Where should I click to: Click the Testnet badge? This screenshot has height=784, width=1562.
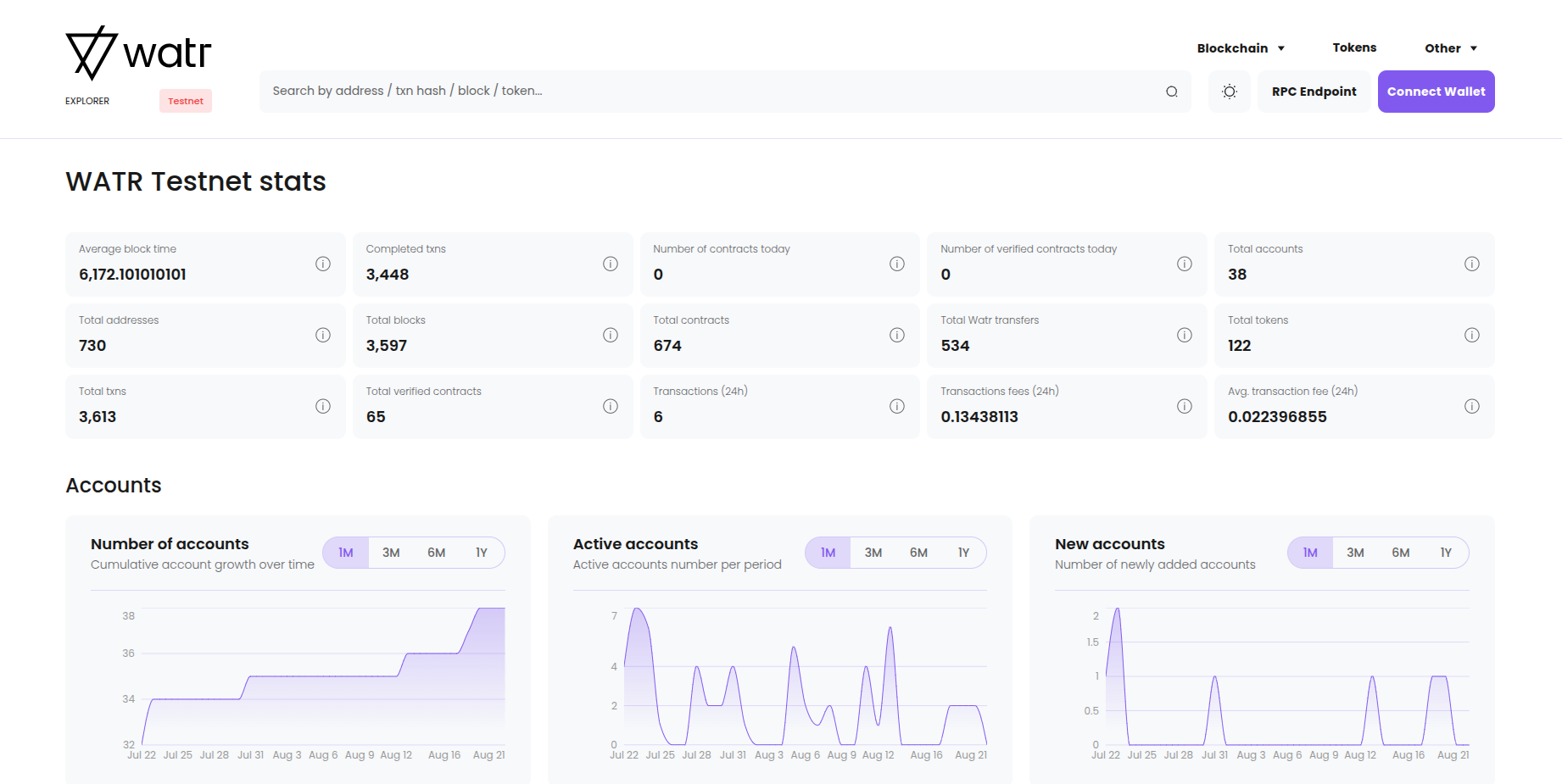coord(185,100)
